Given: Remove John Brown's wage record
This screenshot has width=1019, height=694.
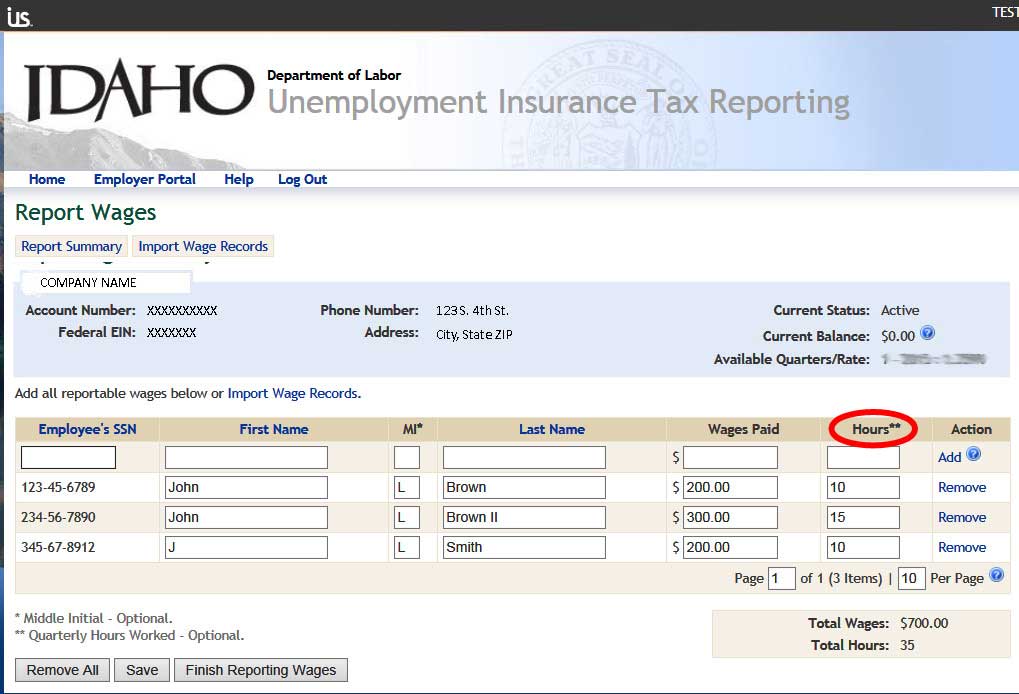Looking at the screenshot, I should point(961,487).
